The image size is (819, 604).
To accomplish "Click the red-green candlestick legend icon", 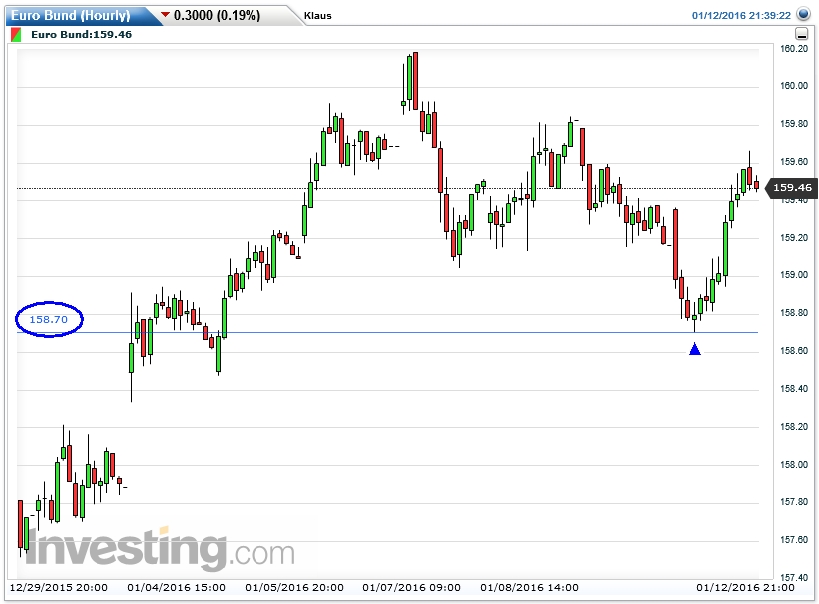I will [17, 34].
